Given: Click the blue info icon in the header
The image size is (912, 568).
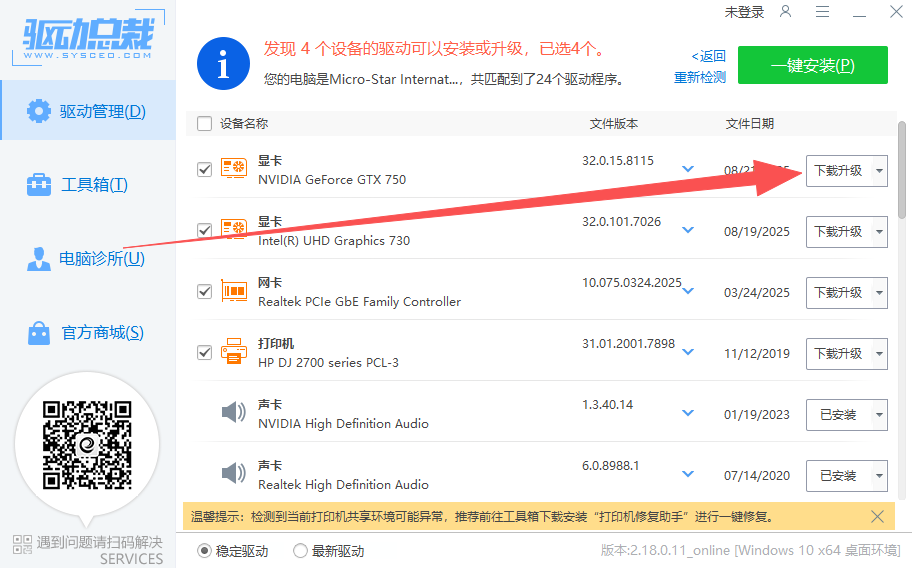Looking at the screenshot, I should click(x=223, y=66).
